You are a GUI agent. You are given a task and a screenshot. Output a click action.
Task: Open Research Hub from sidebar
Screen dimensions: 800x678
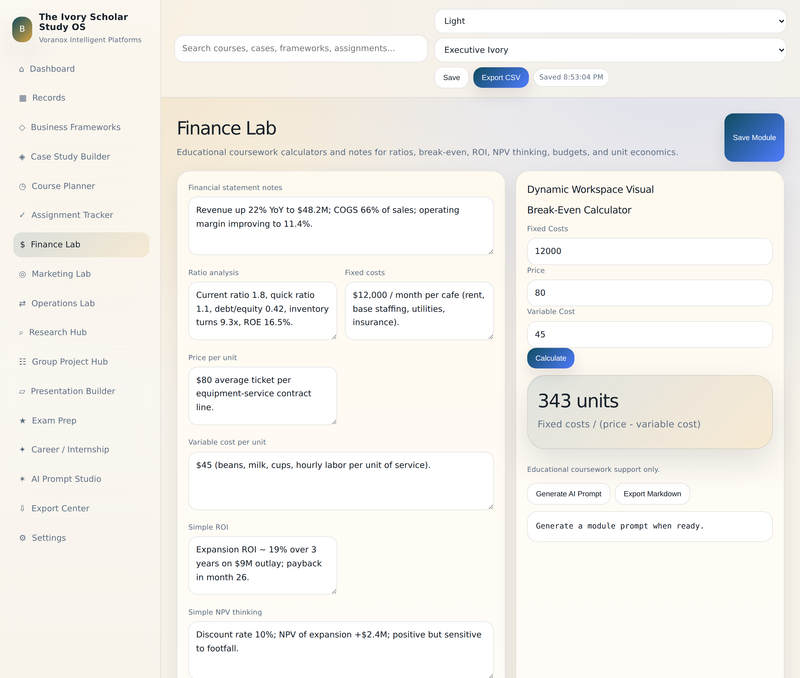point(81,333)
